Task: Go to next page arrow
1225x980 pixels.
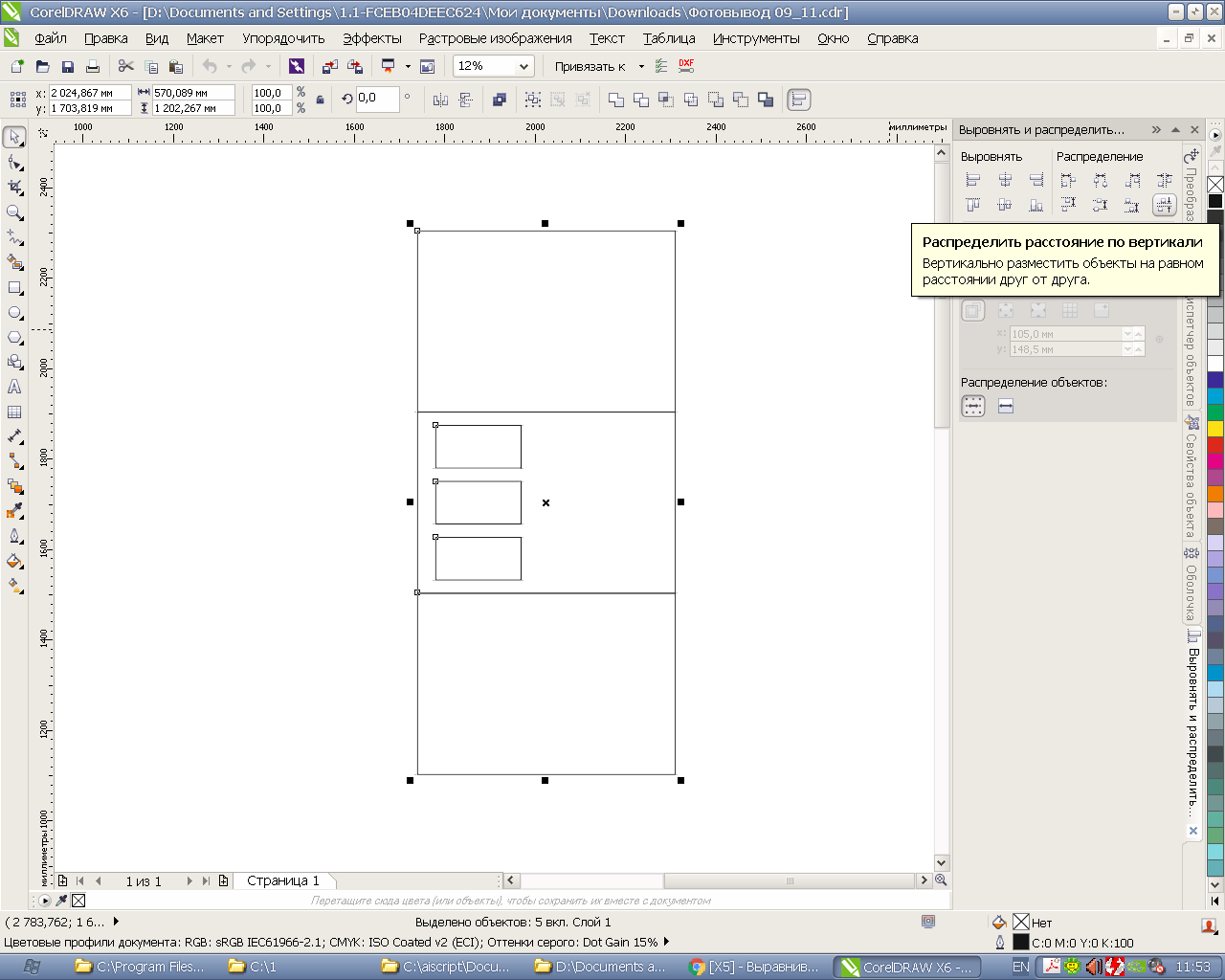Action: 189,880
